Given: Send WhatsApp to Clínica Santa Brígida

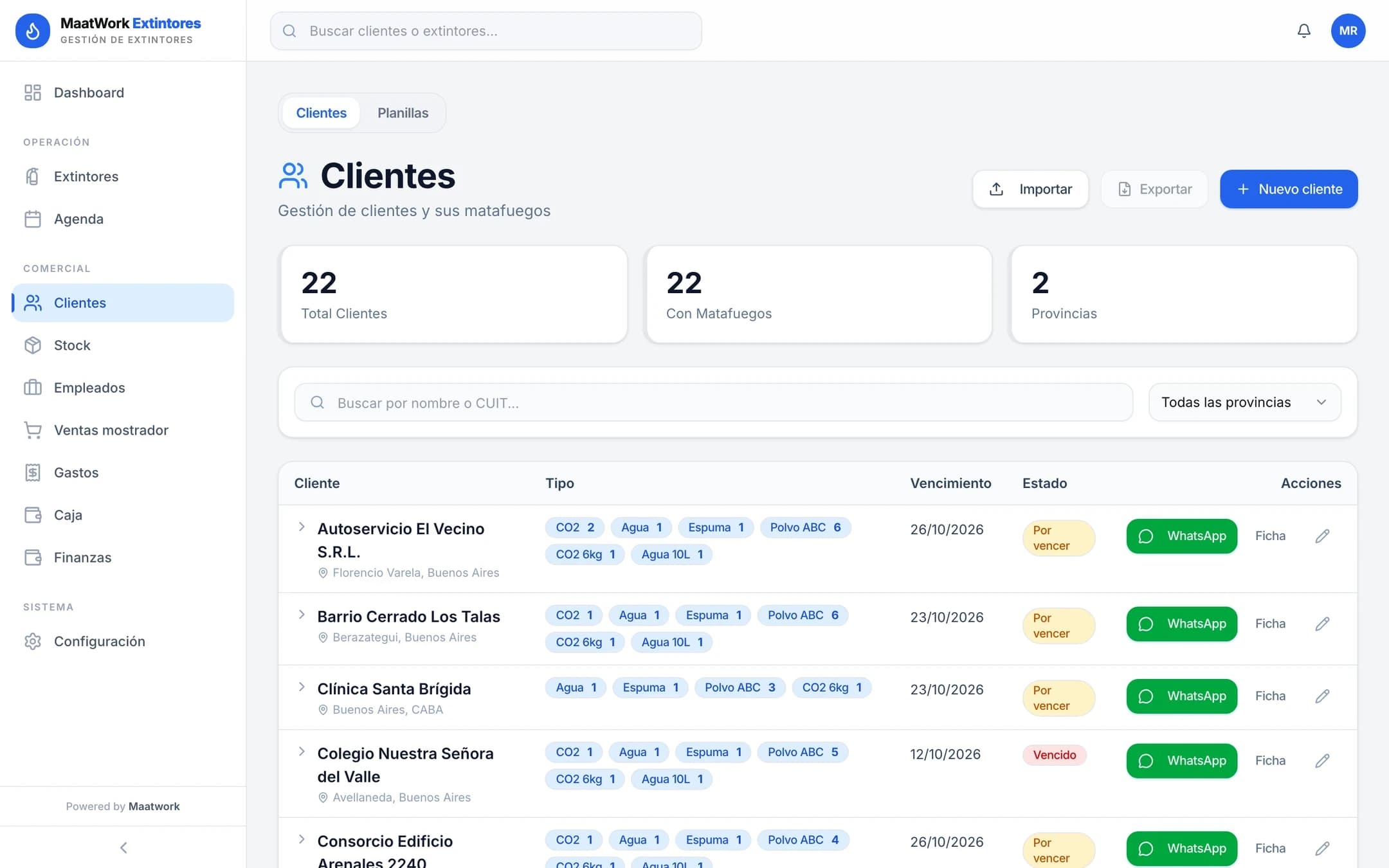Looking at the screenshot, I should point(1181,696).
